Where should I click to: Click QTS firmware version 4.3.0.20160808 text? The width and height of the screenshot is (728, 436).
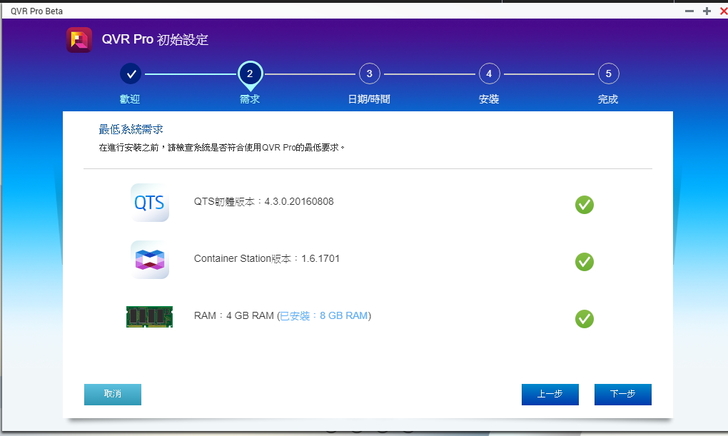[264, 202]
